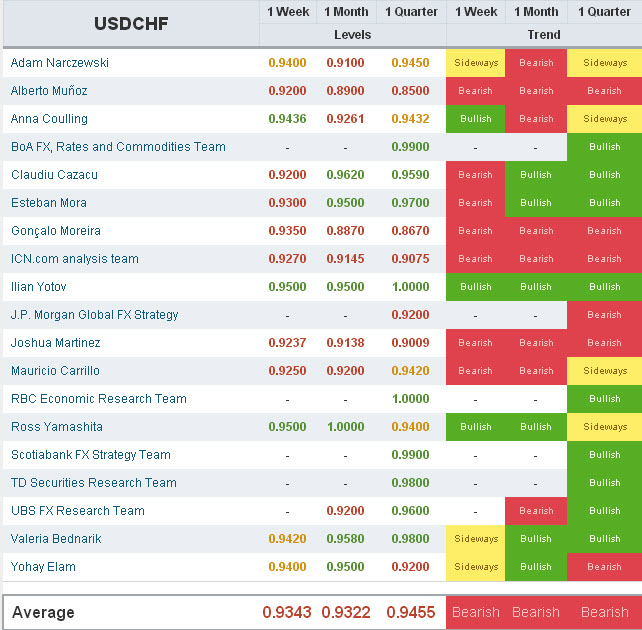Click the Average 1 Quarter level 0.9455
Screen dimensions: 642x630
tap(411, 612)
